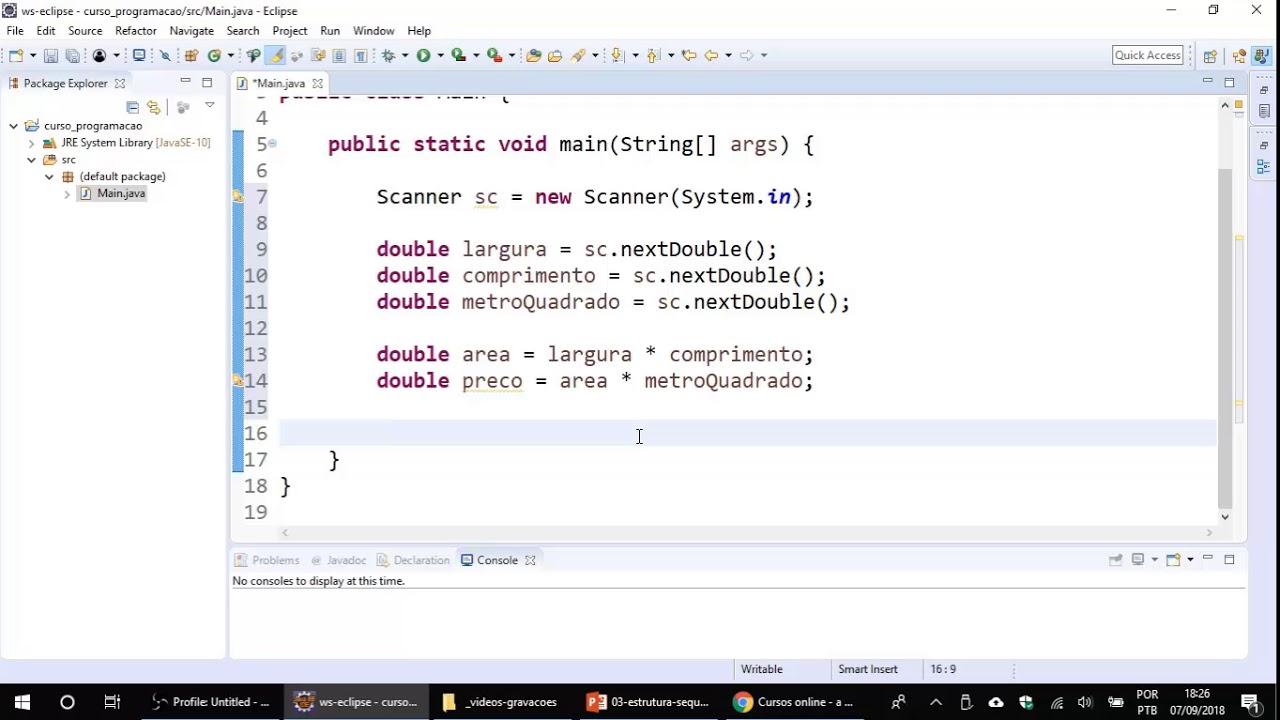Open the Run button dropdown arrow
The width and height of the screenshot is (1280, 720).
[440, 55]
